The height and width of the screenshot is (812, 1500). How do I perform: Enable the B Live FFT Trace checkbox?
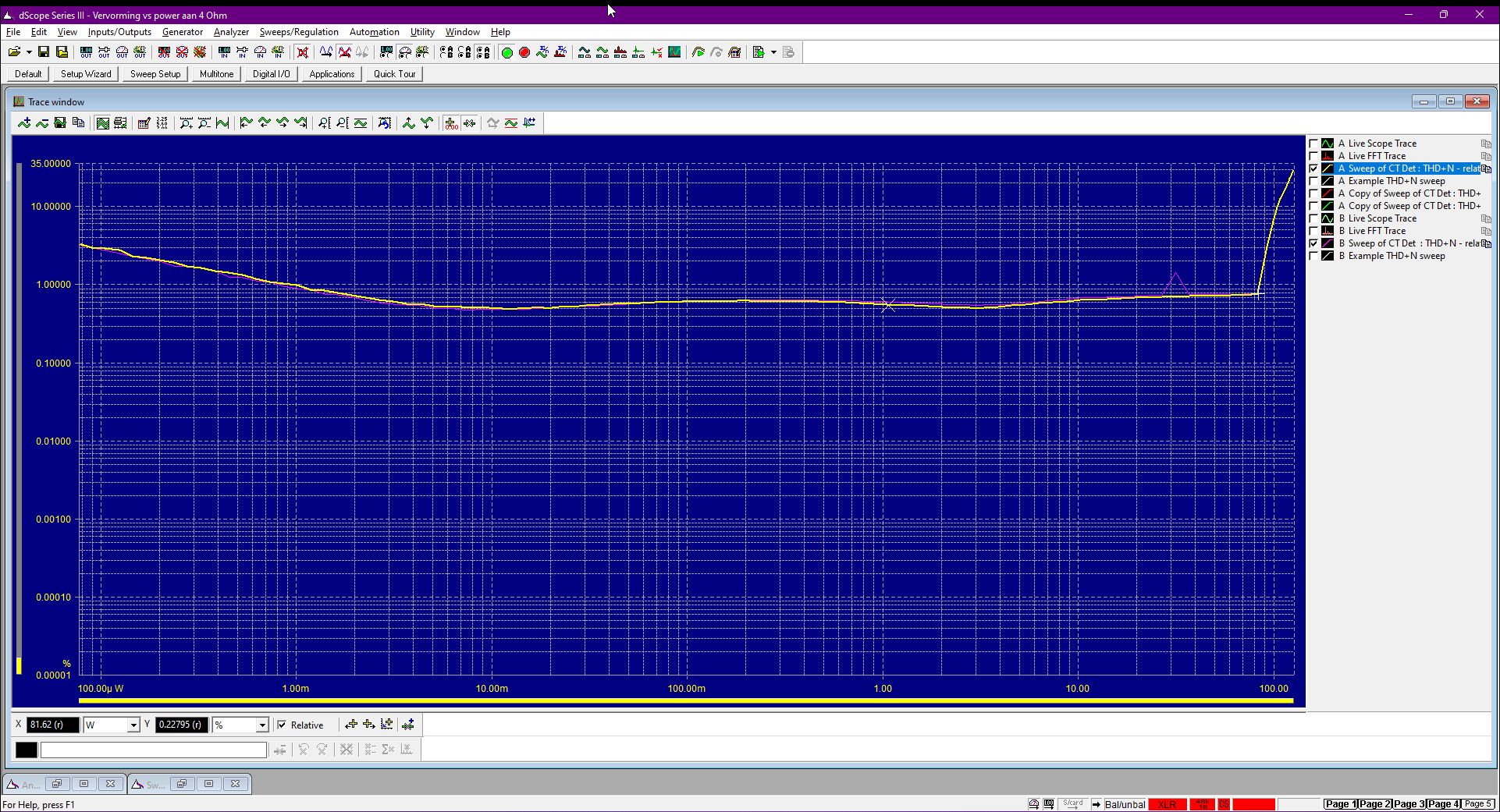pos(1313,231)
